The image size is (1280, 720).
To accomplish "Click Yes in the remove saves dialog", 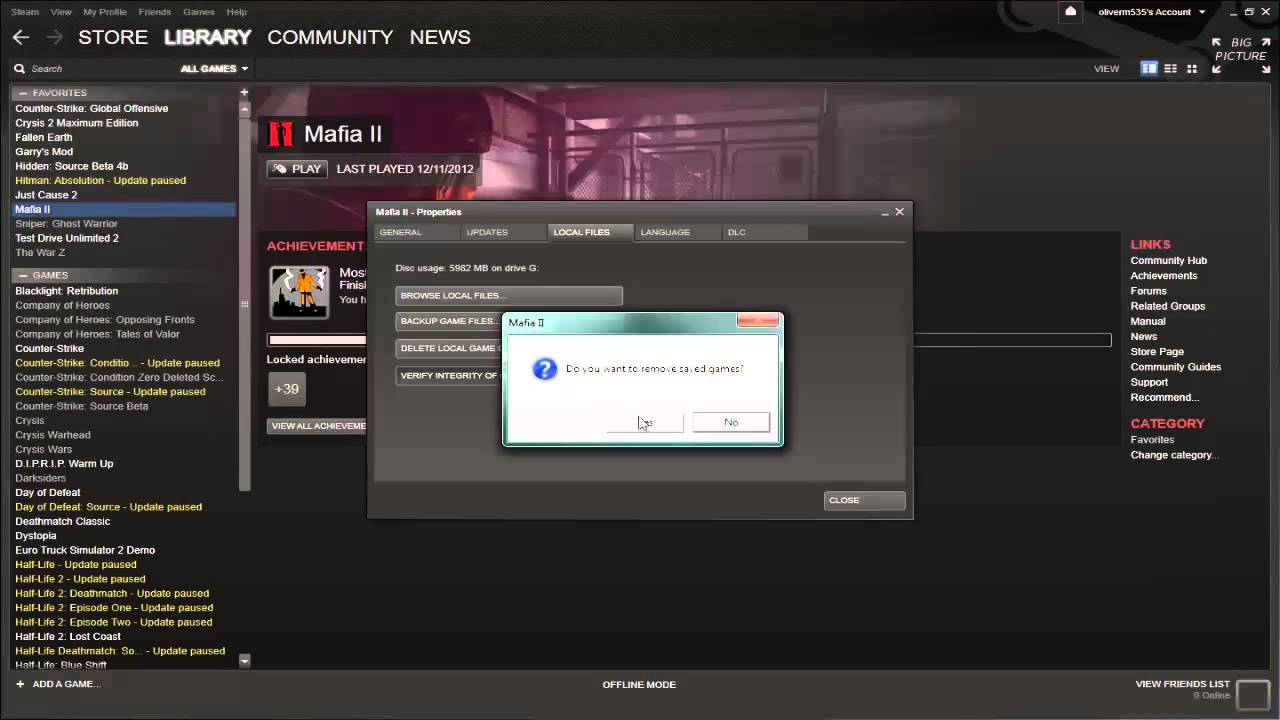I will (645, 422).
